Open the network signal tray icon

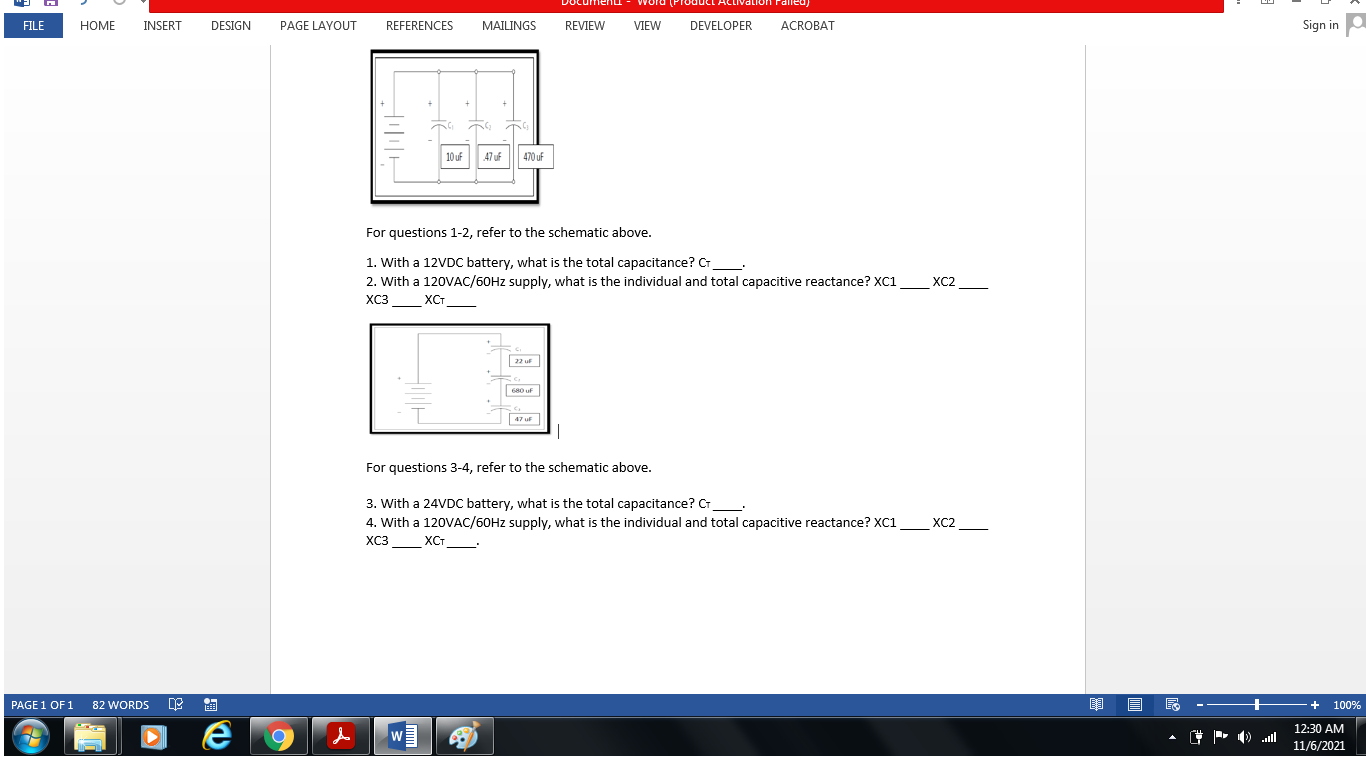[x=1270, y=739]
